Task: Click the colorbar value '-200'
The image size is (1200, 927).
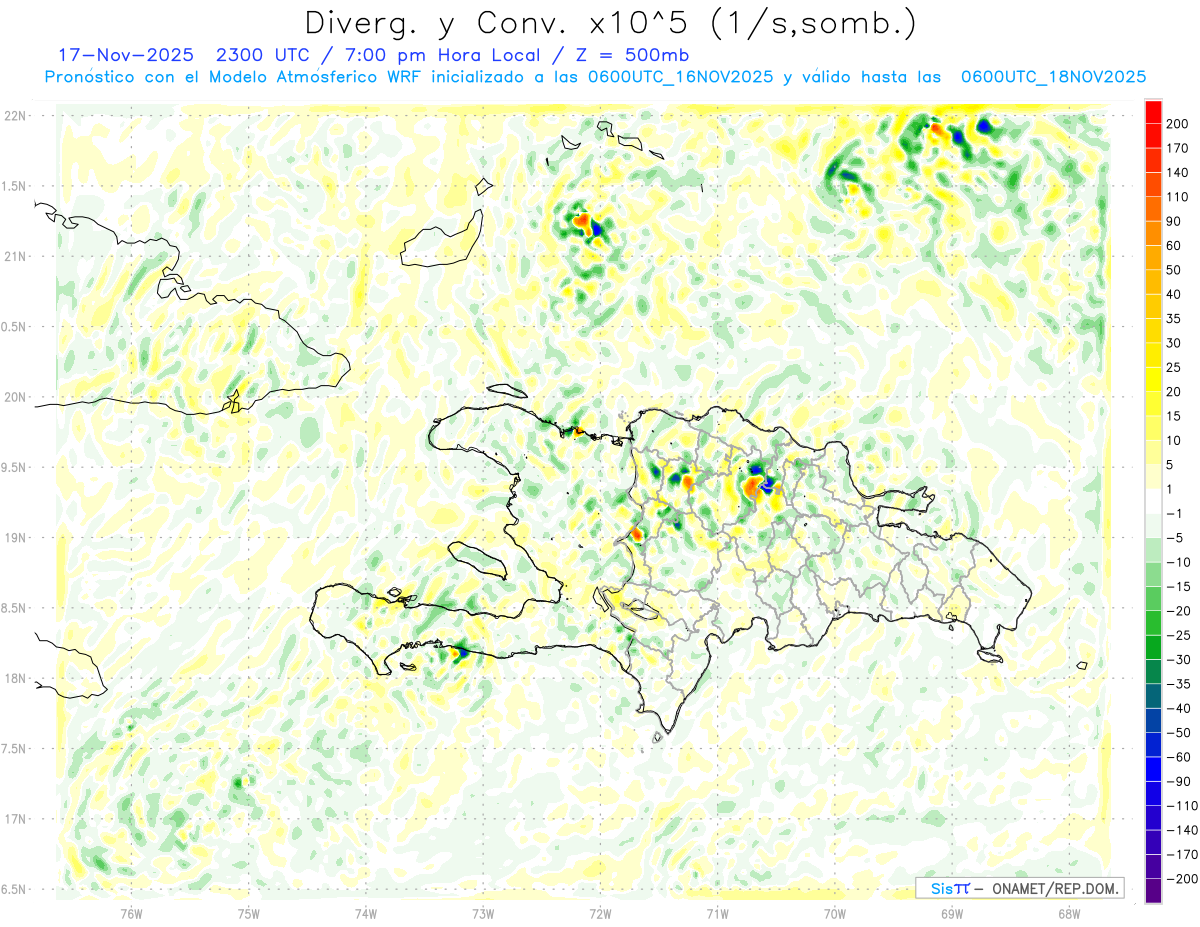Action: pyautogui.click(x=1184, y=879)
